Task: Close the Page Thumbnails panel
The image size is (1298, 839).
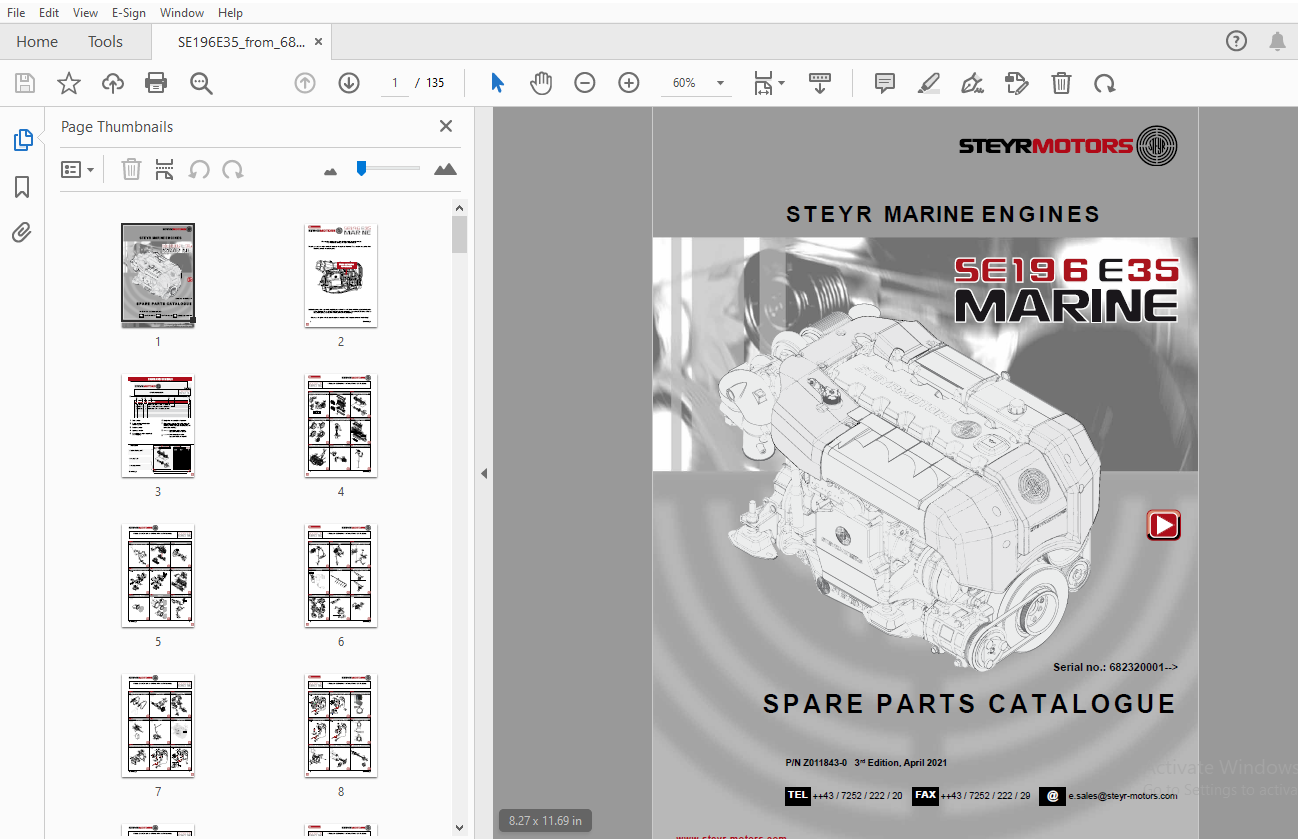Action: click(x=446, y=126)
